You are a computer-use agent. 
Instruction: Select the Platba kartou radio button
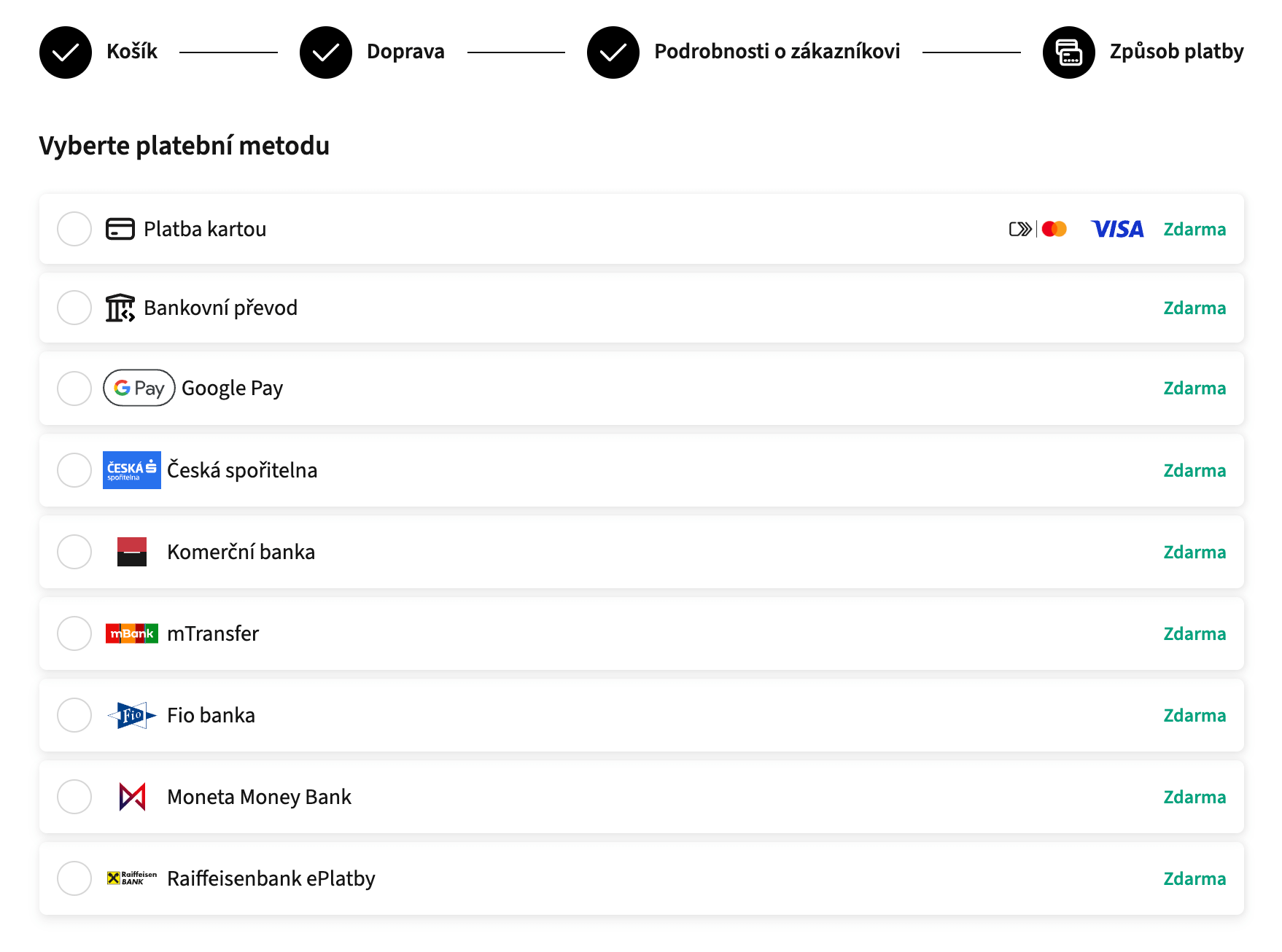pos(74,229)
